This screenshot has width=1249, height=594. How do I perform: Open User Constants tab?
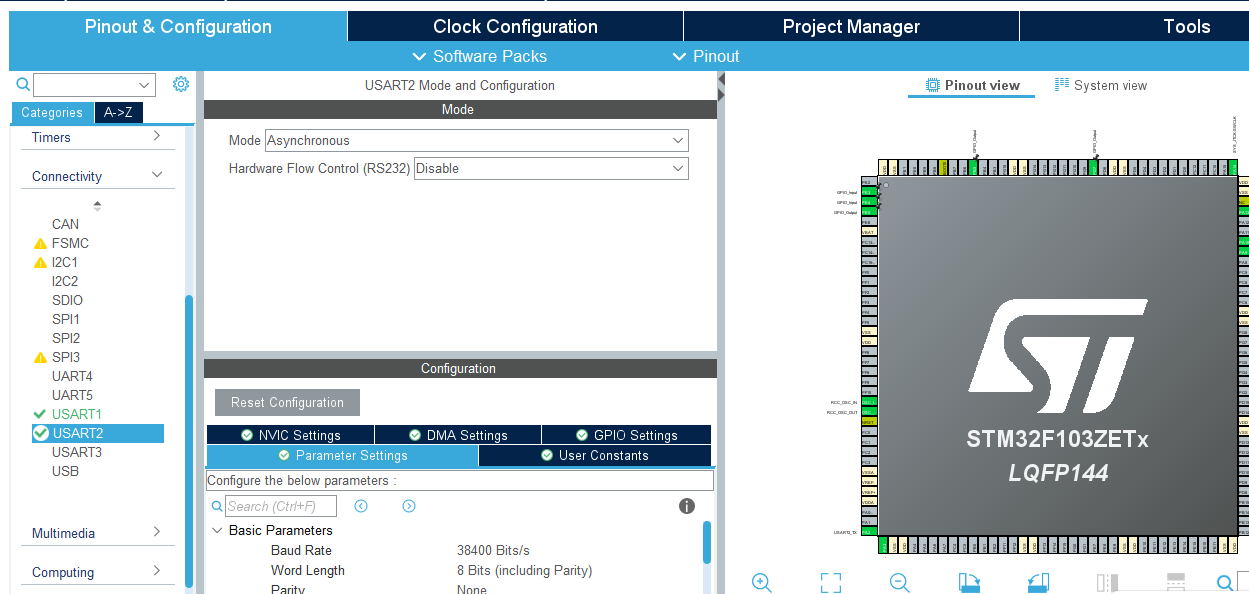coord(595,455)
